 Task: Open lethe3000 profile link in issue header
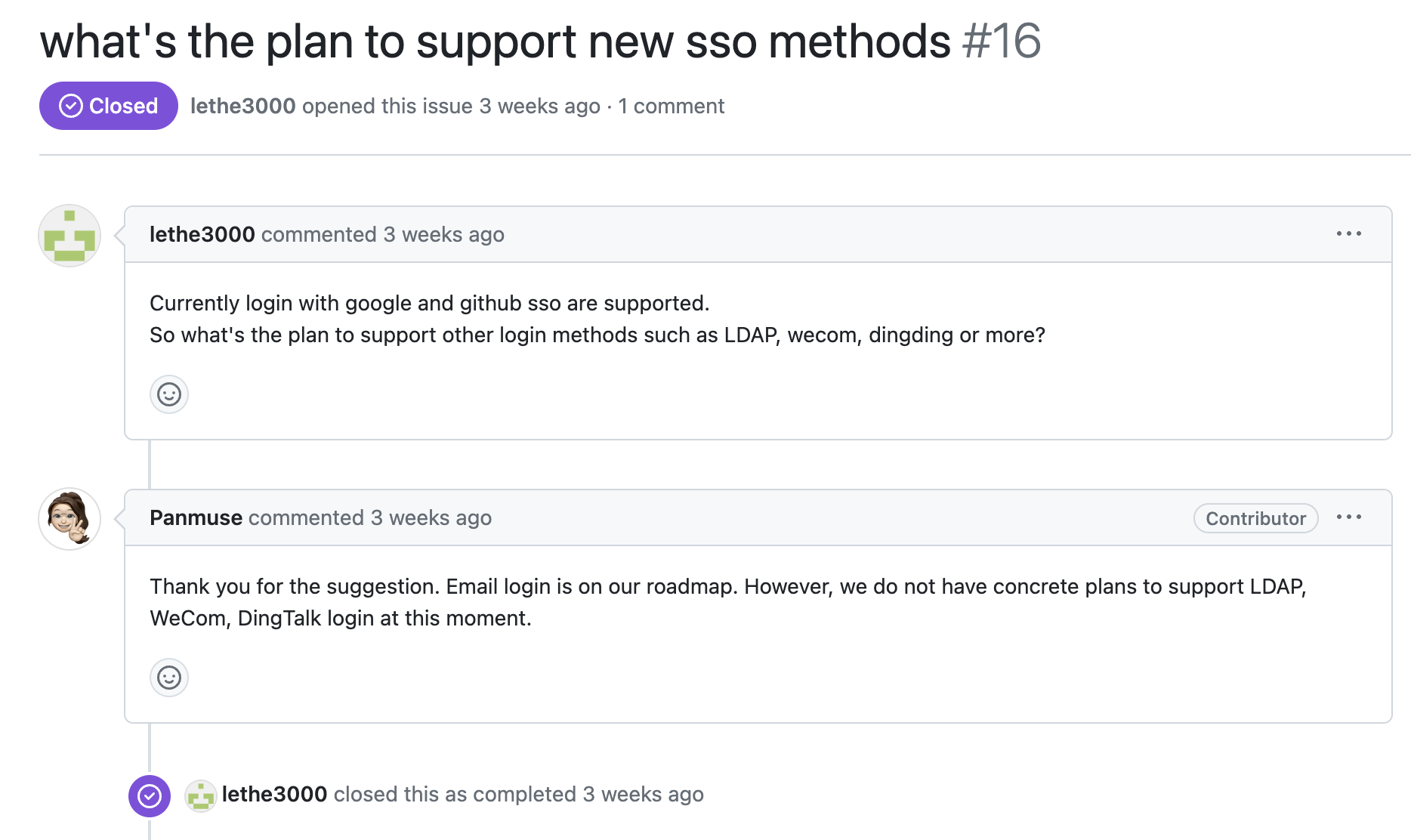click(x=242, y=106)
